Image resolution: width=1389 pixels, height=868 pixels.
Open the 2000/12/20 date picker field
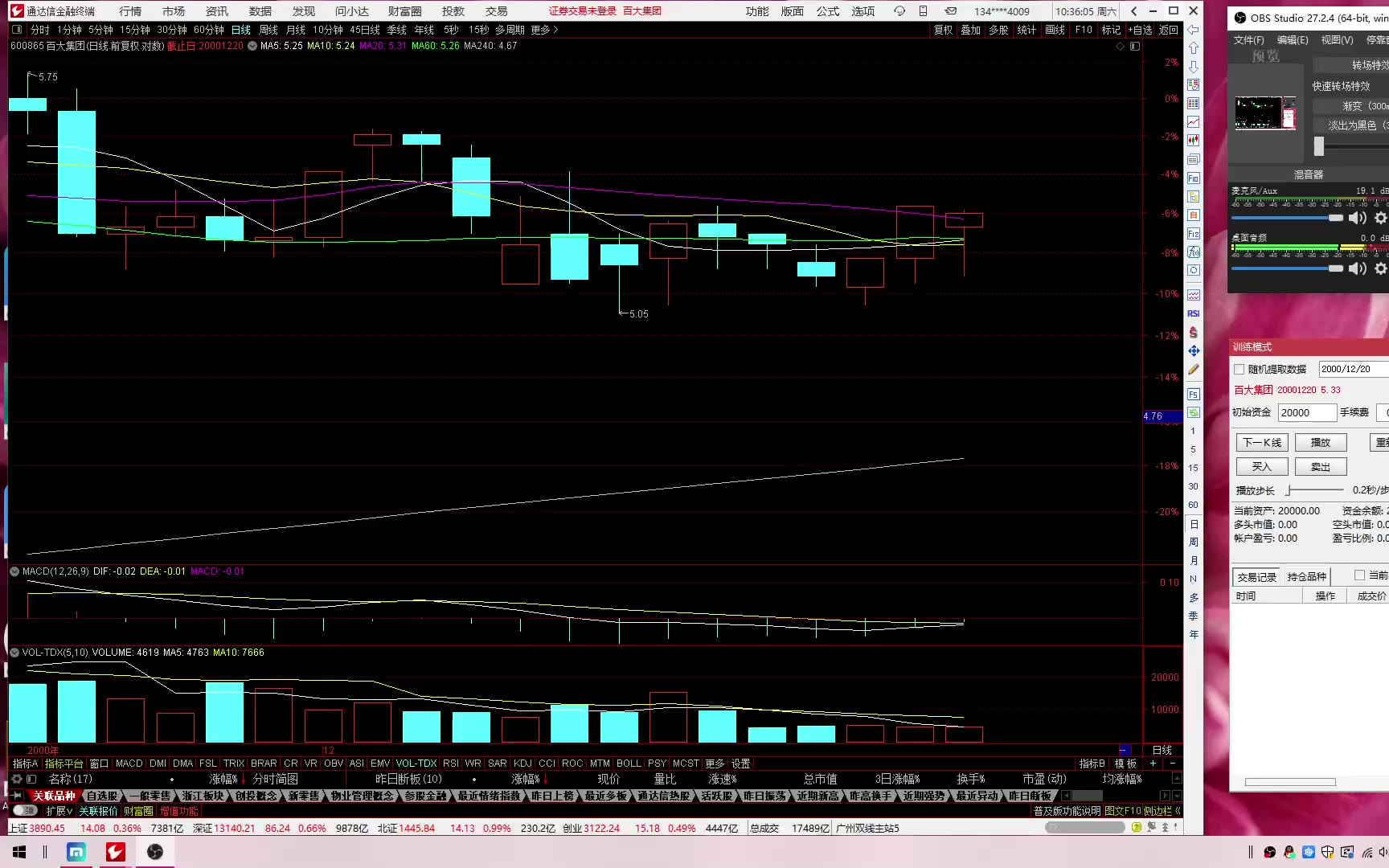click(x=1354, y=369)
